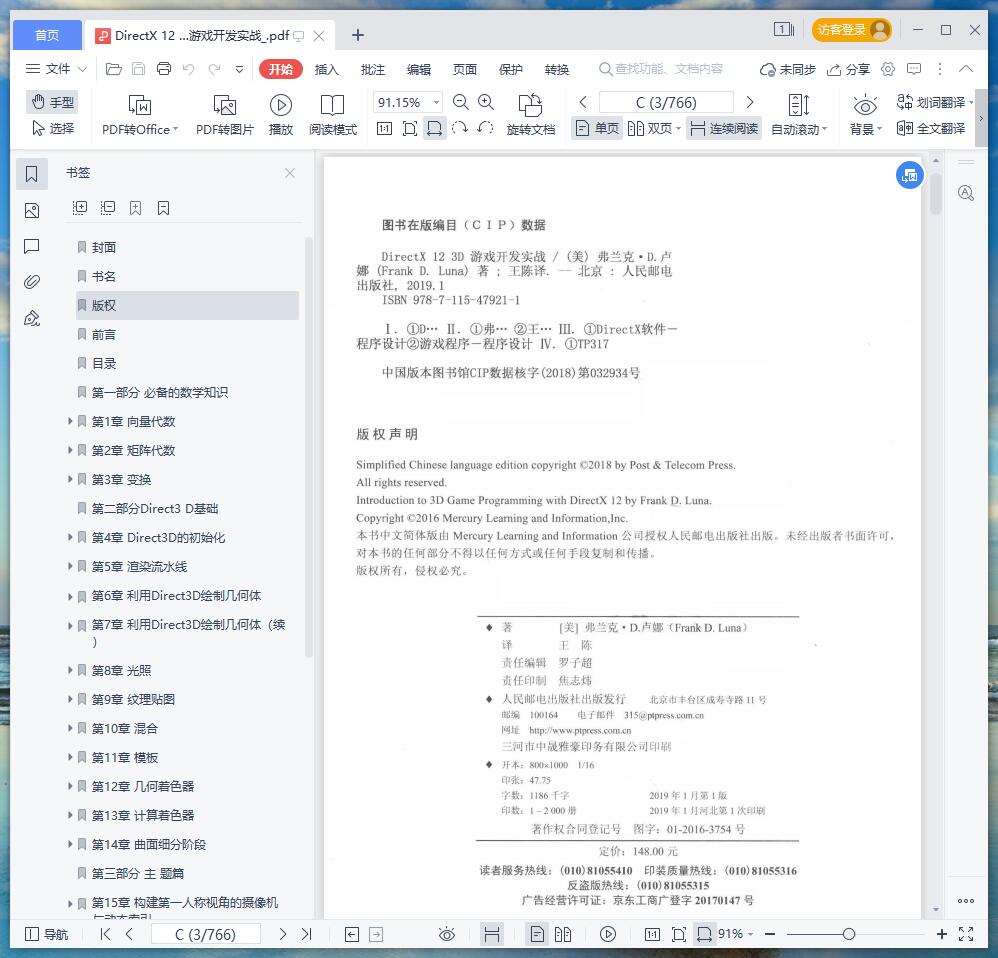Viewport: 998px width, 958px height.
Task: Switch to the 首页 tab
Action: (x=47, y=35)
